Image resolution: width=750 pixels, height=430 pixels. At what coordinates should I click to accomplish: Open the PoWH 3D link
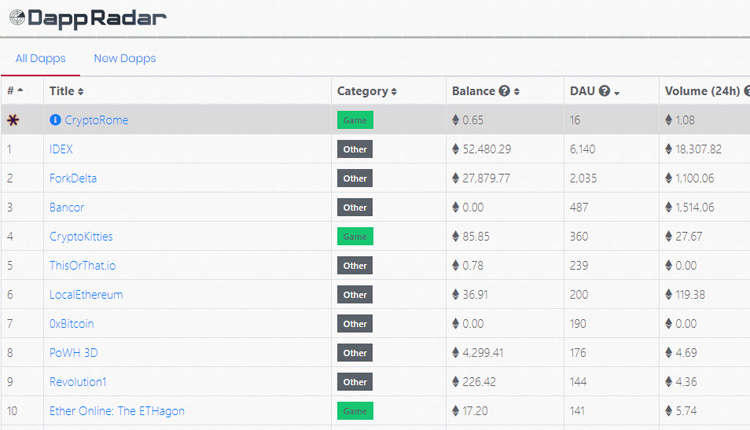pos(74,353)
